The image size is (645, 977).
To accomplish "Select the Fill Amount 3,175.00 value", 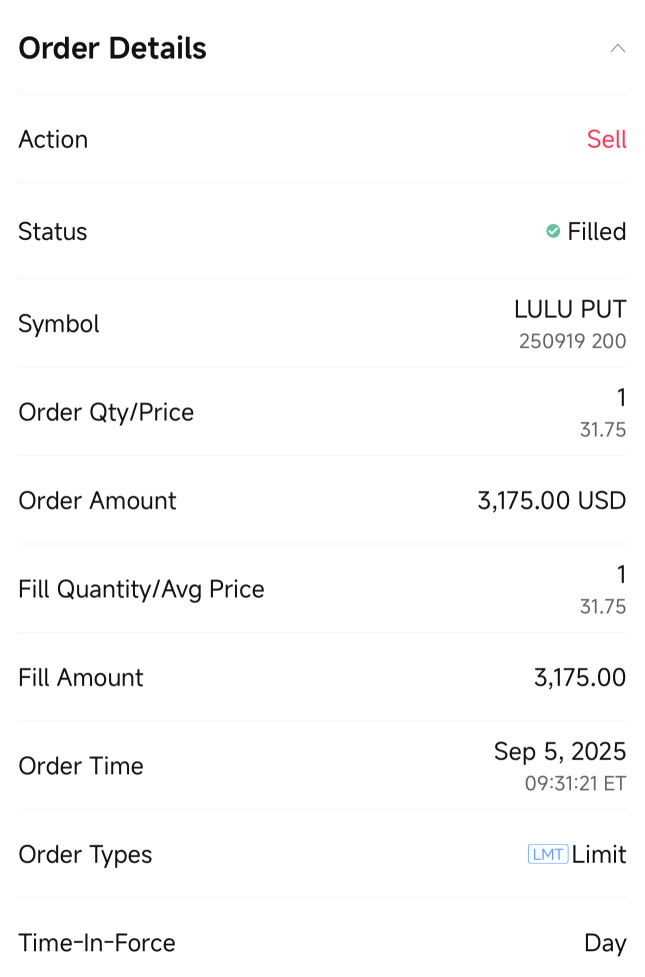I will pyautogui.click(x=579, y=678).
